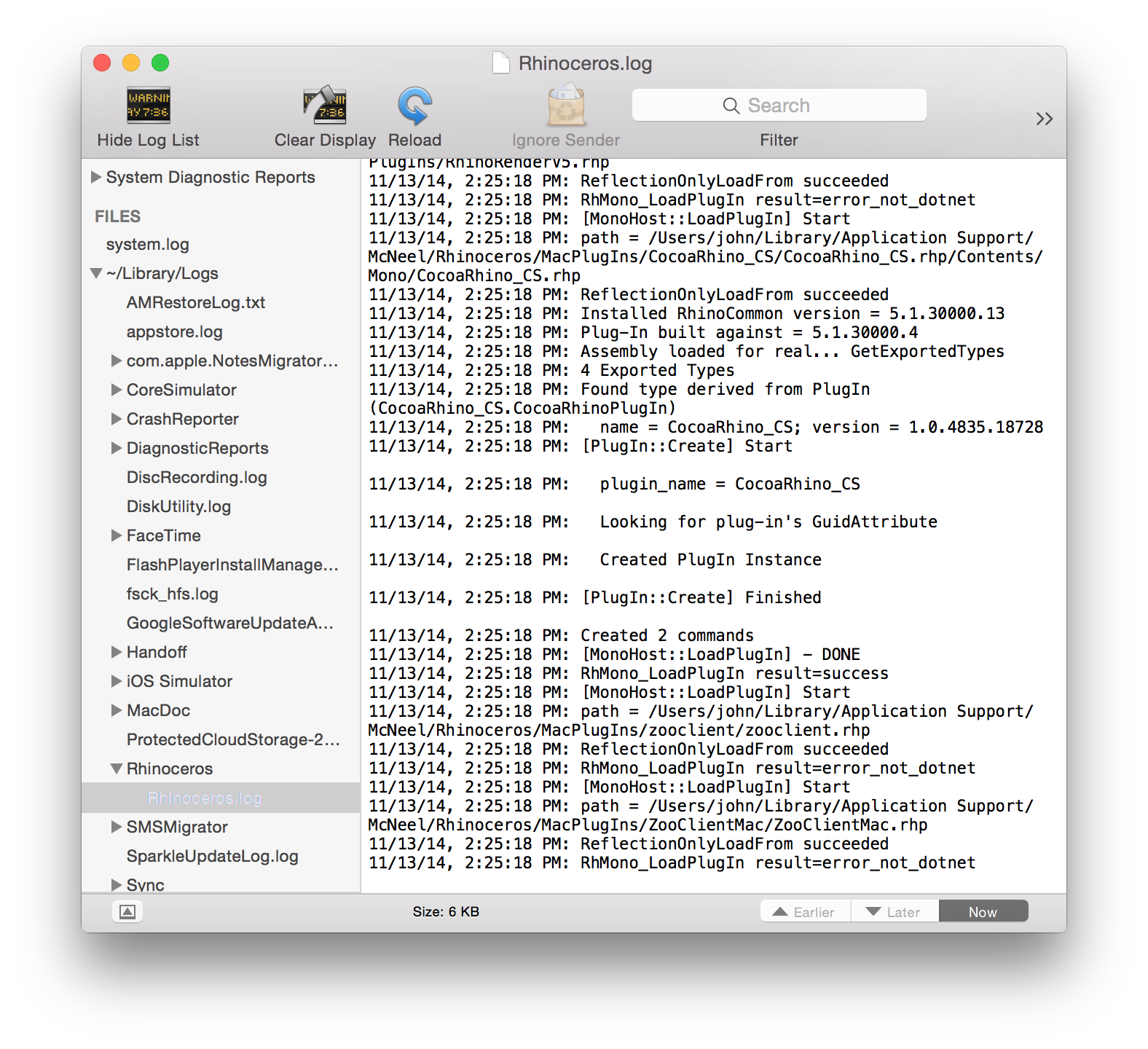Click the Hide Log List icon
1148x1049 pixels.
[x=149, y=106]
